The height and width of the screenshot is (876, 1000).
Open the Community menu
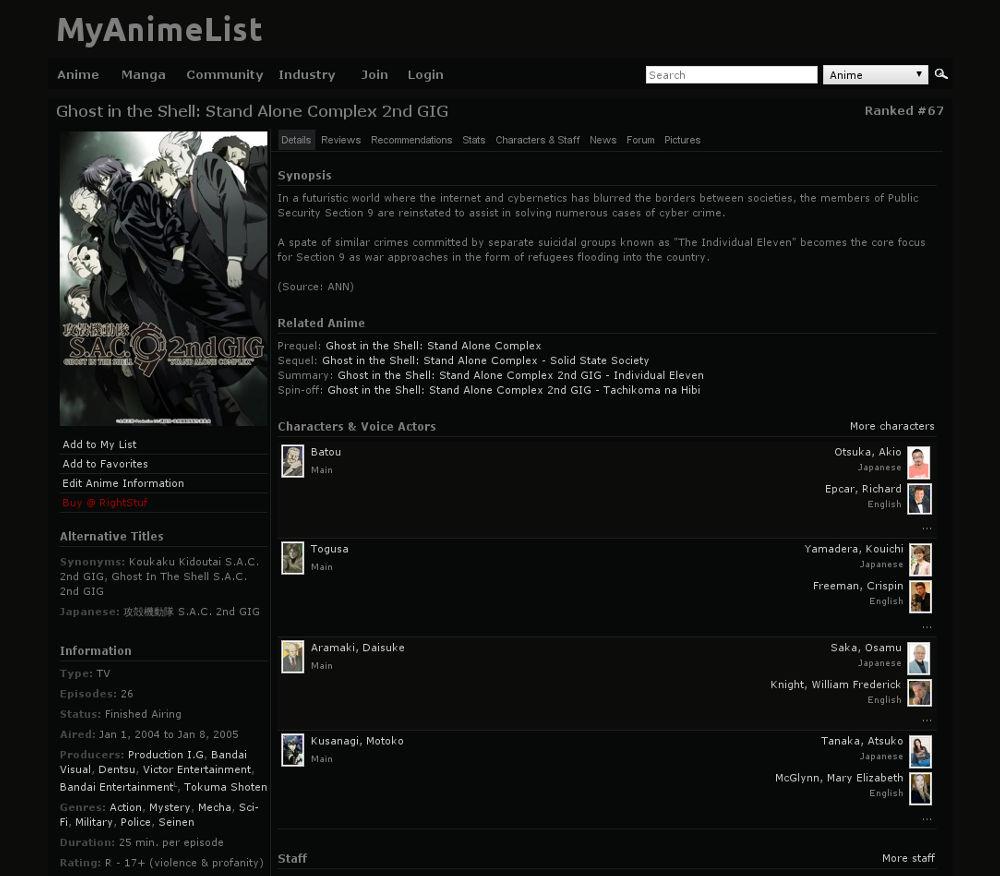224,74
